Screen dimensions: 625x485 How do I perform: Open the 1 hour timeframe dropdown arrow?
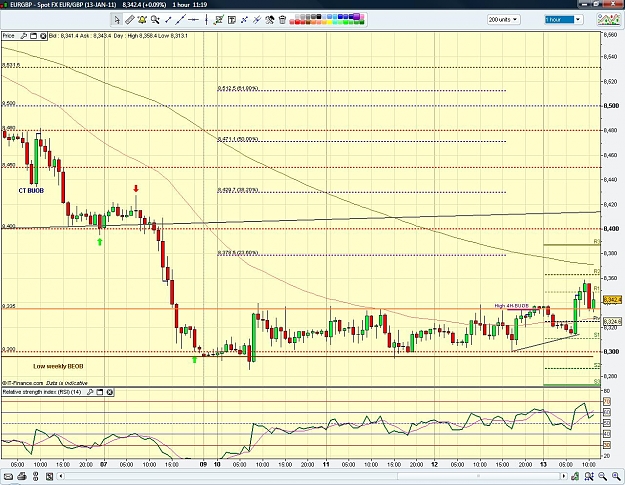(x=578, y=20)
